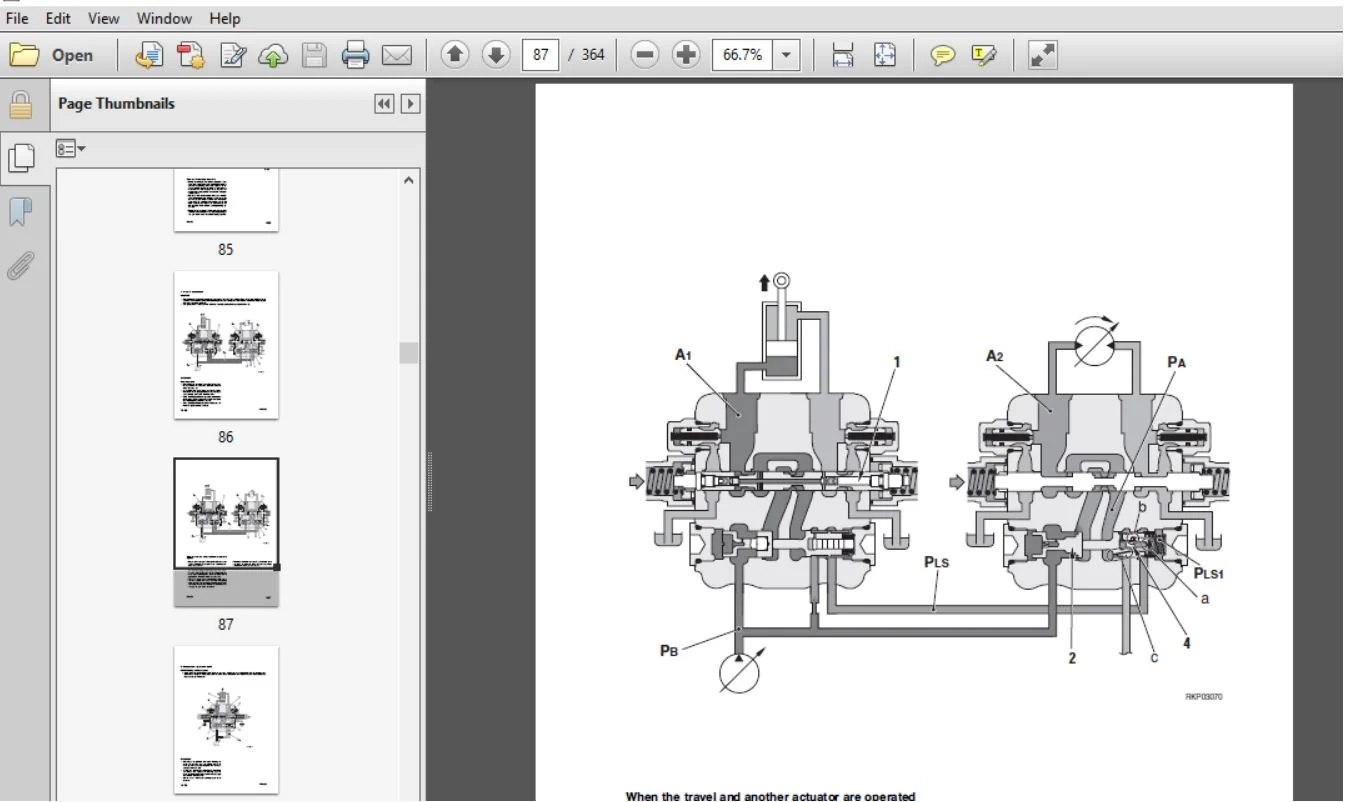This screenshot has width=1348, height=802.
Task: Click the Page Thumbnails panel title
Action: click(x=116, y=104)
